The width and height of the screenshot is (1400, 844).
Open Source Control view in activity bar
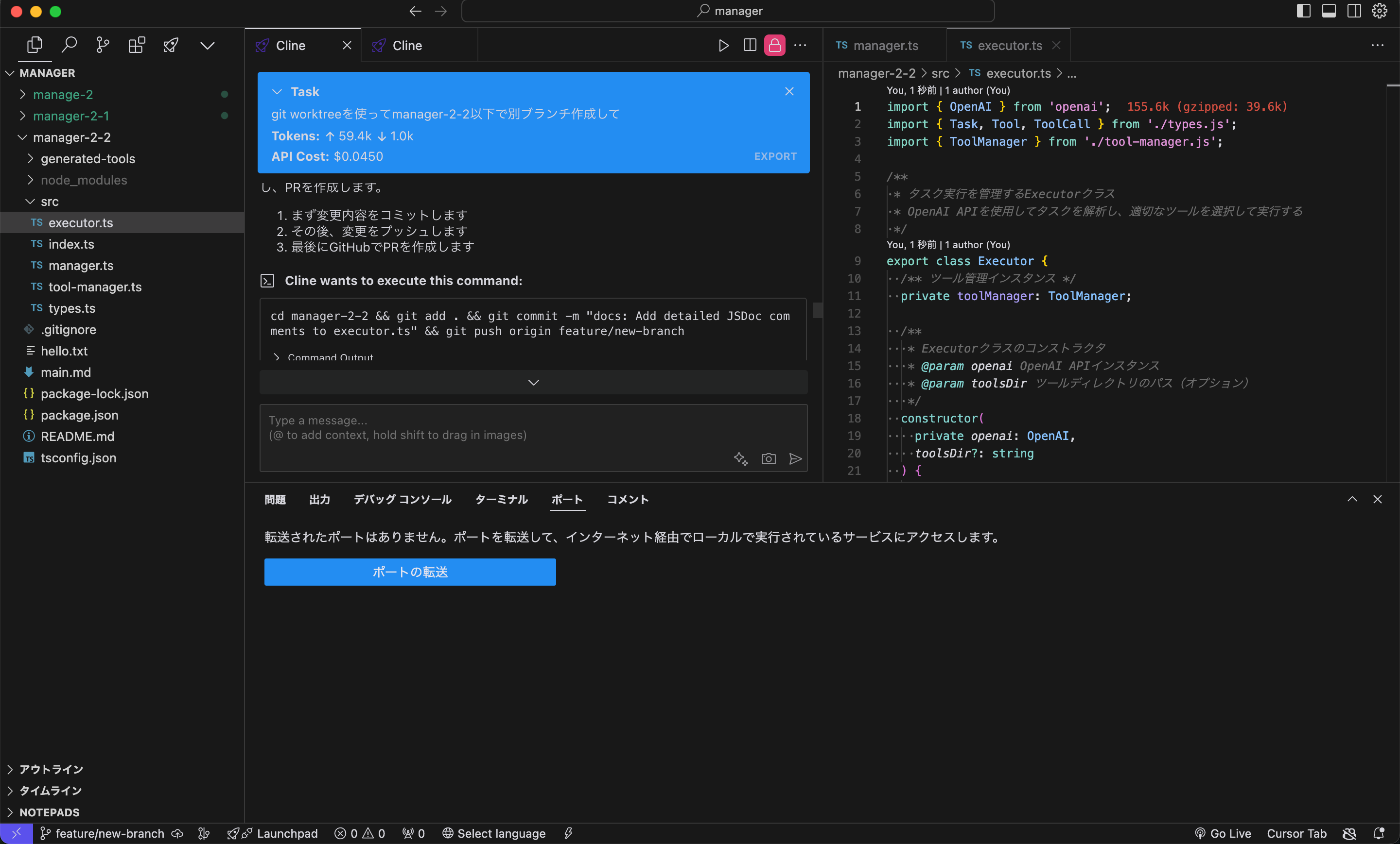pyautogui.click(x=103, y=45)
